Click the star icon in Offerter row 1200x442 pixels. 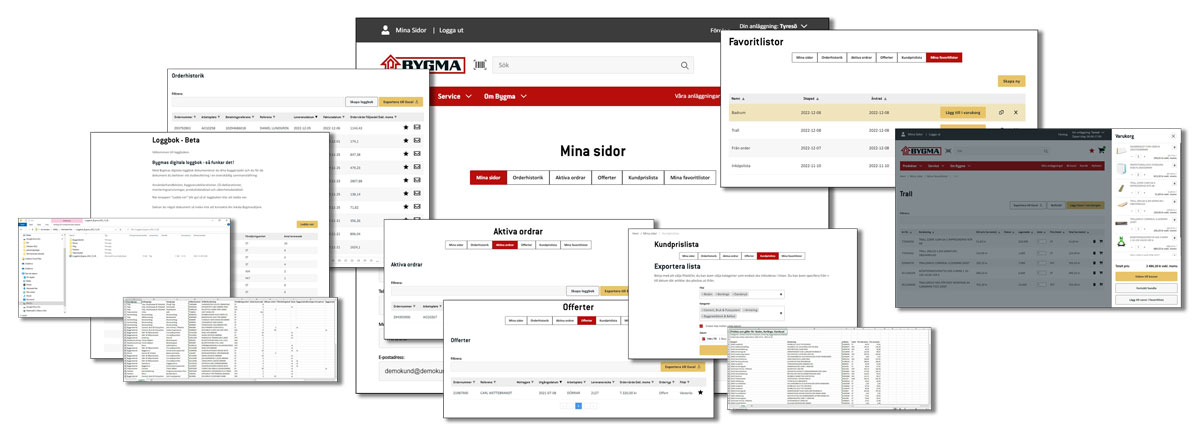click(x=701, y=393)
